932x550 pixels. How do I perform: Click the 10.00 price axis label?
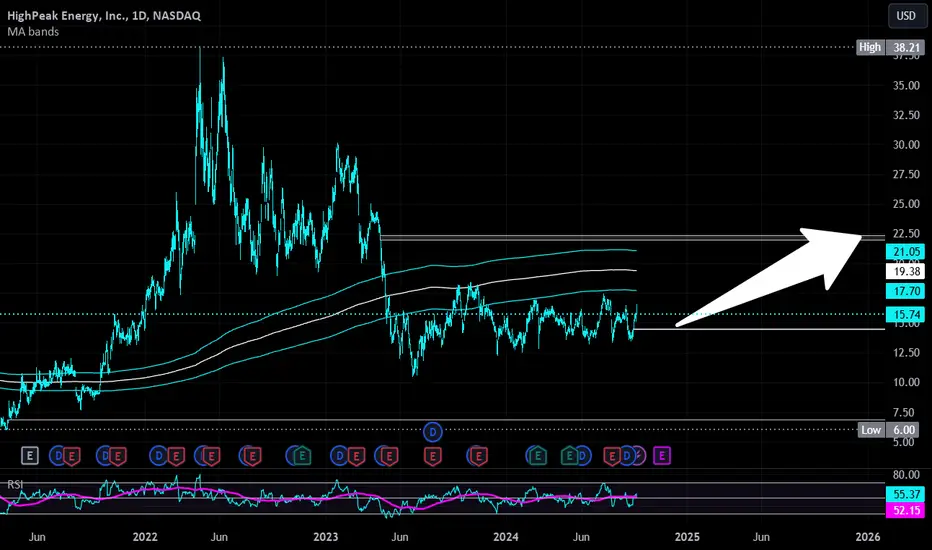[906, 382]
